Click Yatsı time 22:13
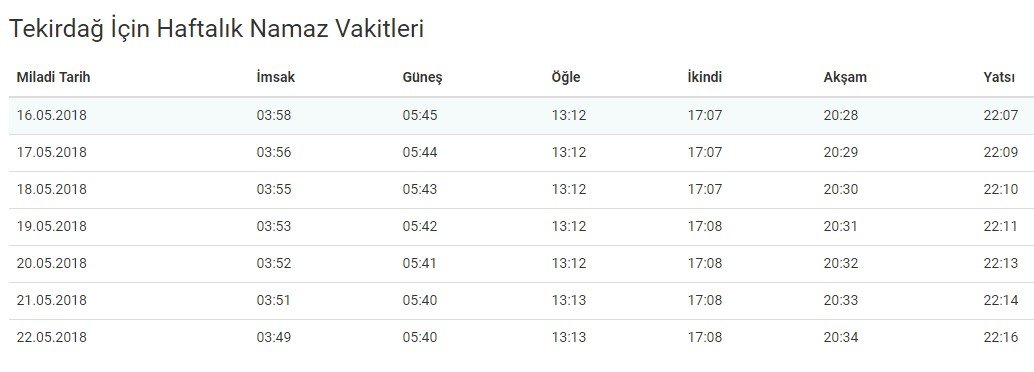Image resolution: width=1034 pixels, height=372 pixels. coord(1000,263)
